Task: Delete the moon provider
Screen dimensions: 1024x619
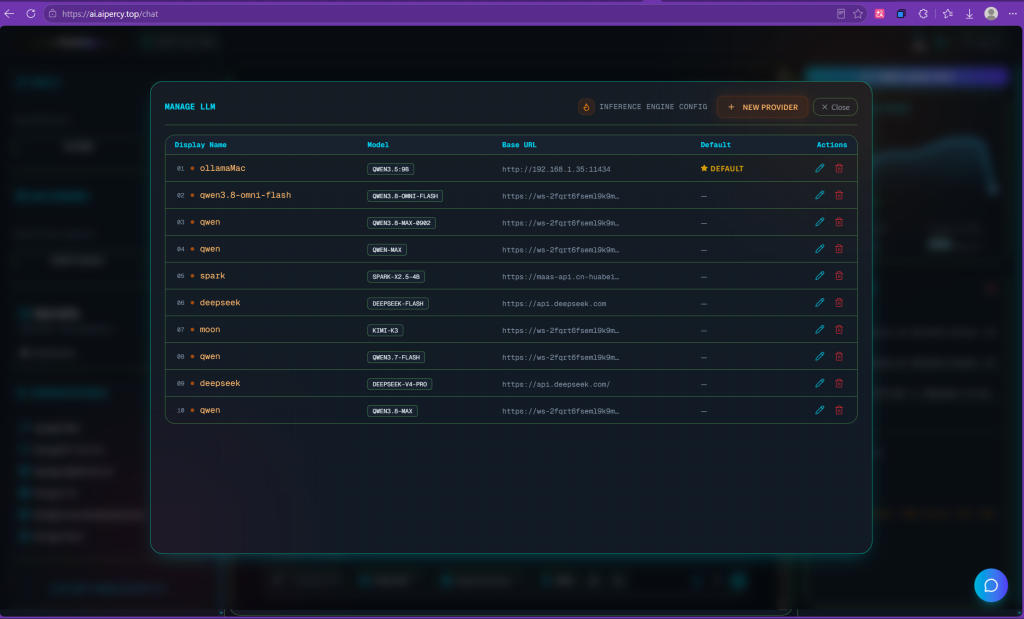Action: point(839,330)
